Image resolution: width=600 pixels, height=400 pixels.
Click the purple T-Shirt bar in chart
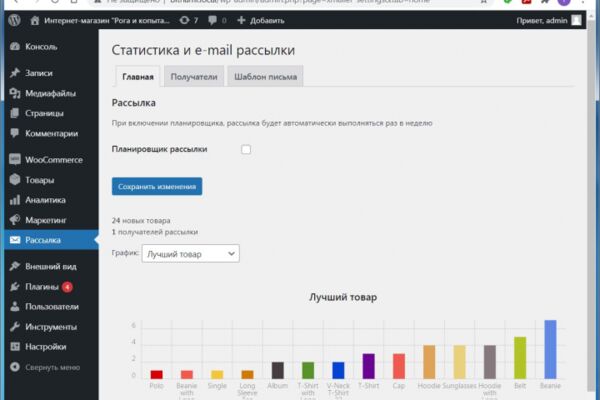click(368, 366)
